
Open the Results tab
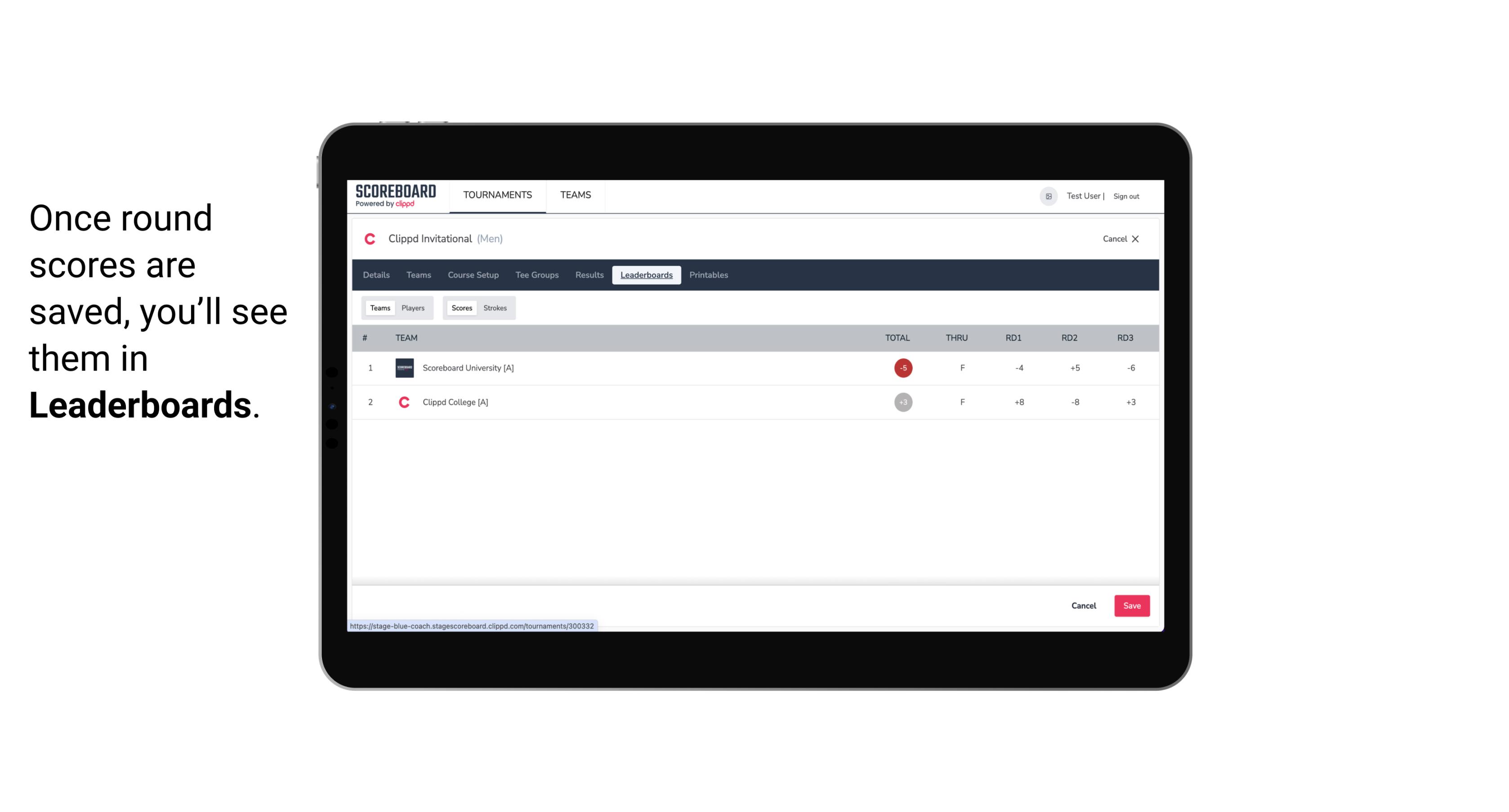point(588,275)
